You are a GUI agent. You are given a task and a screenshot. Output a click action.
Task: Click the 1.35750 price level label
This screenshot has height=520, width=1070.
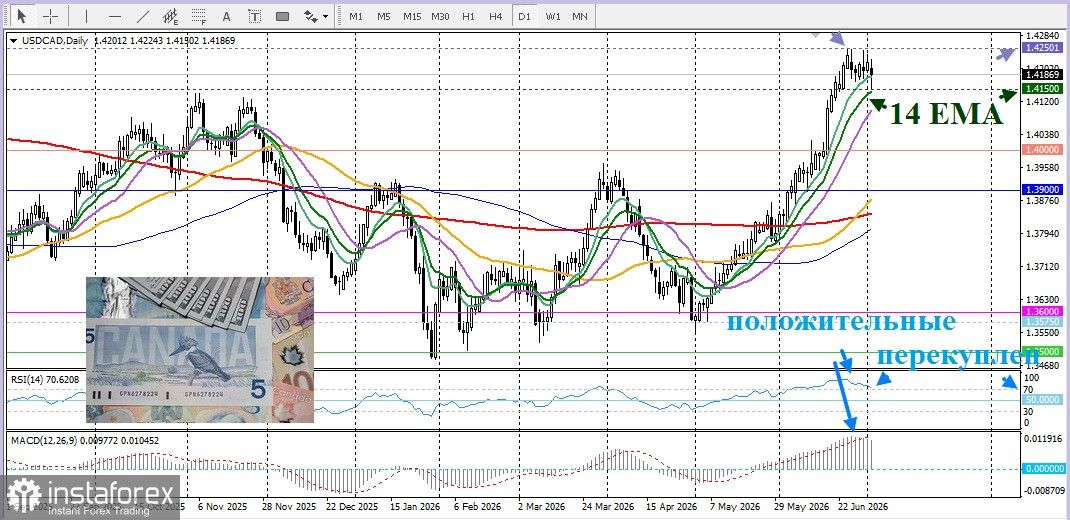1041,321
